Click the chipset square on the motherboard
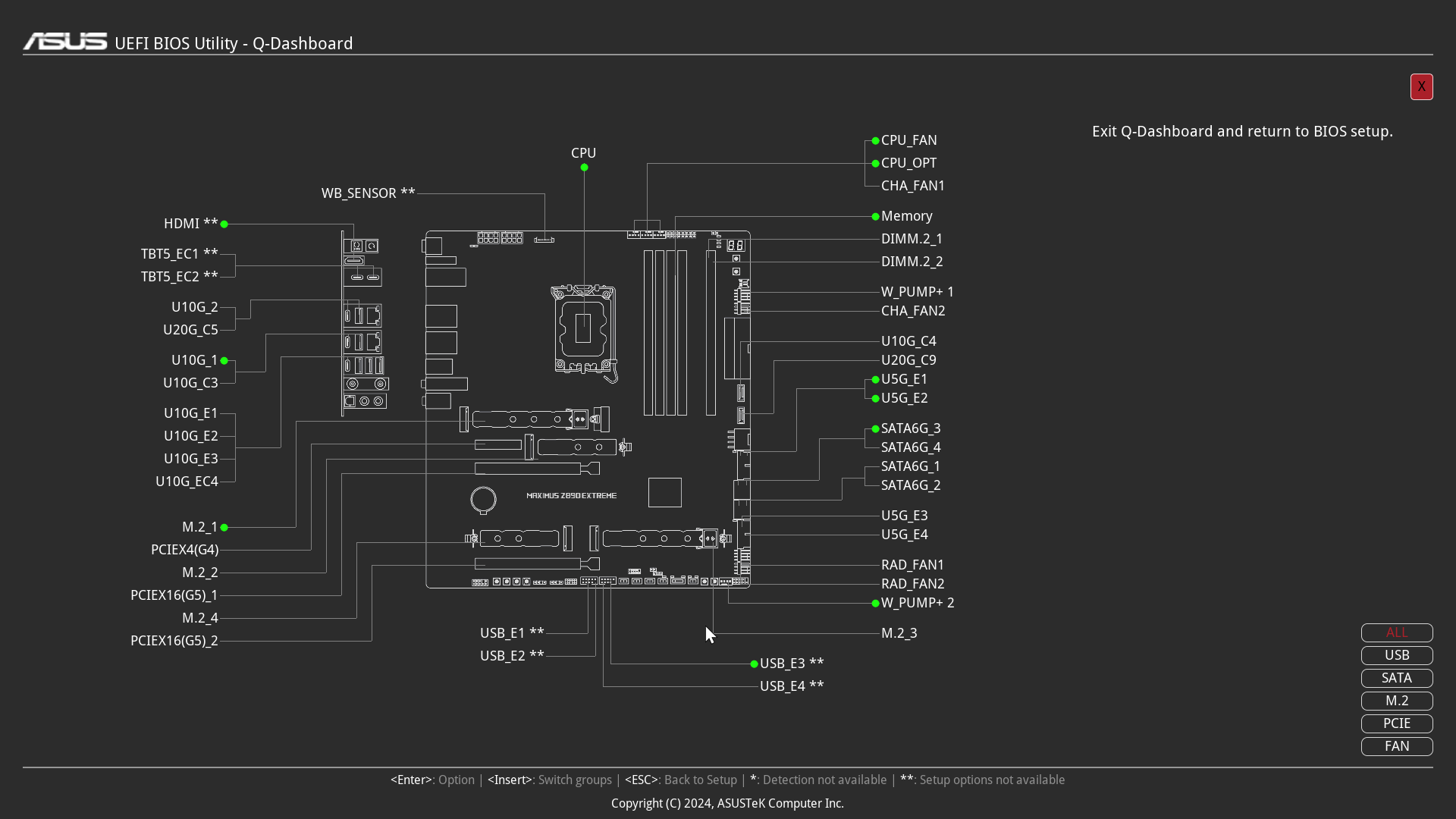The height and width of the screenshot is (819, 1456). pyautogui.click(x=664, y=492)
